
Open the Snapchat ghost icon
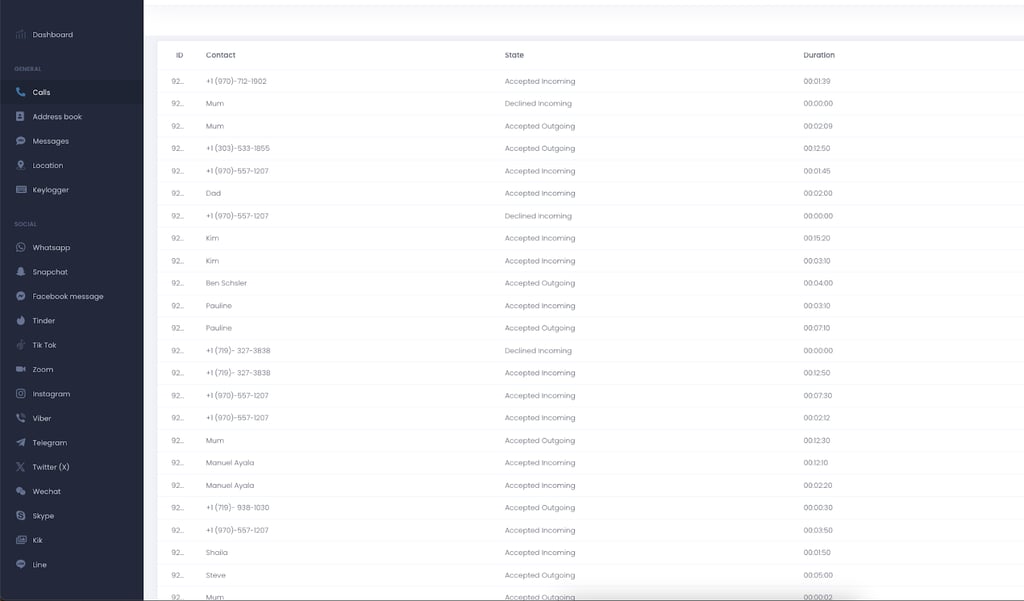click(21, 272)
